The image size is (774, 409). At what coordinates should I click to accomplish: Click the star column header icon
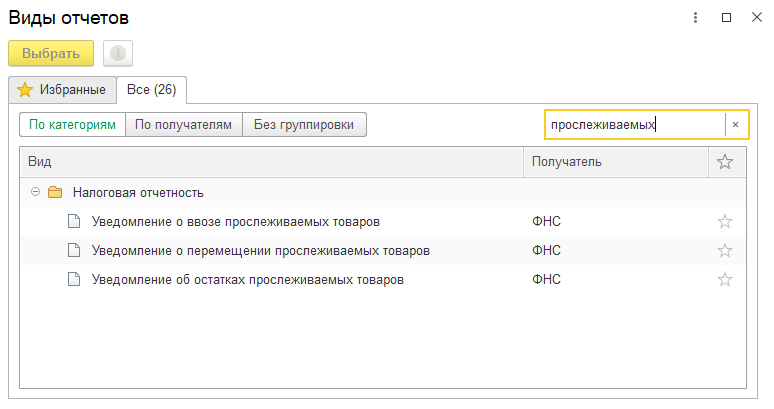(x=725, y=161)
